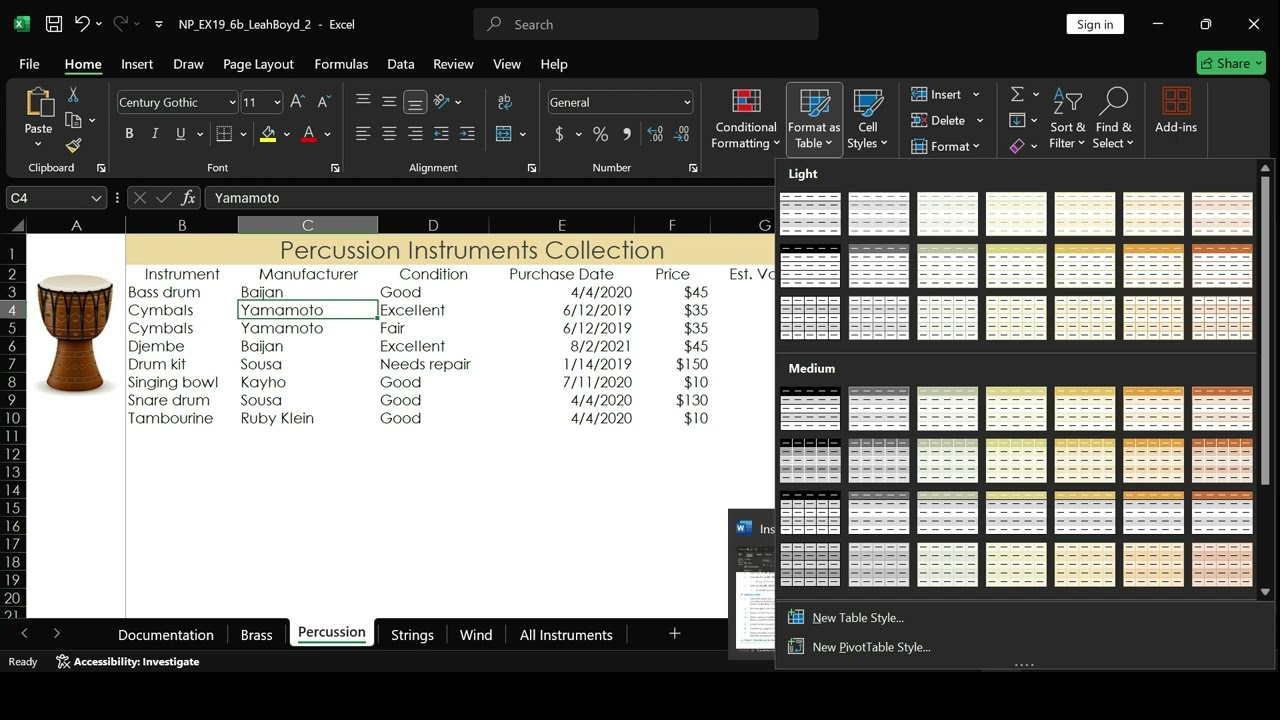Toggle Top Align vertical alignment

(363, 102)
